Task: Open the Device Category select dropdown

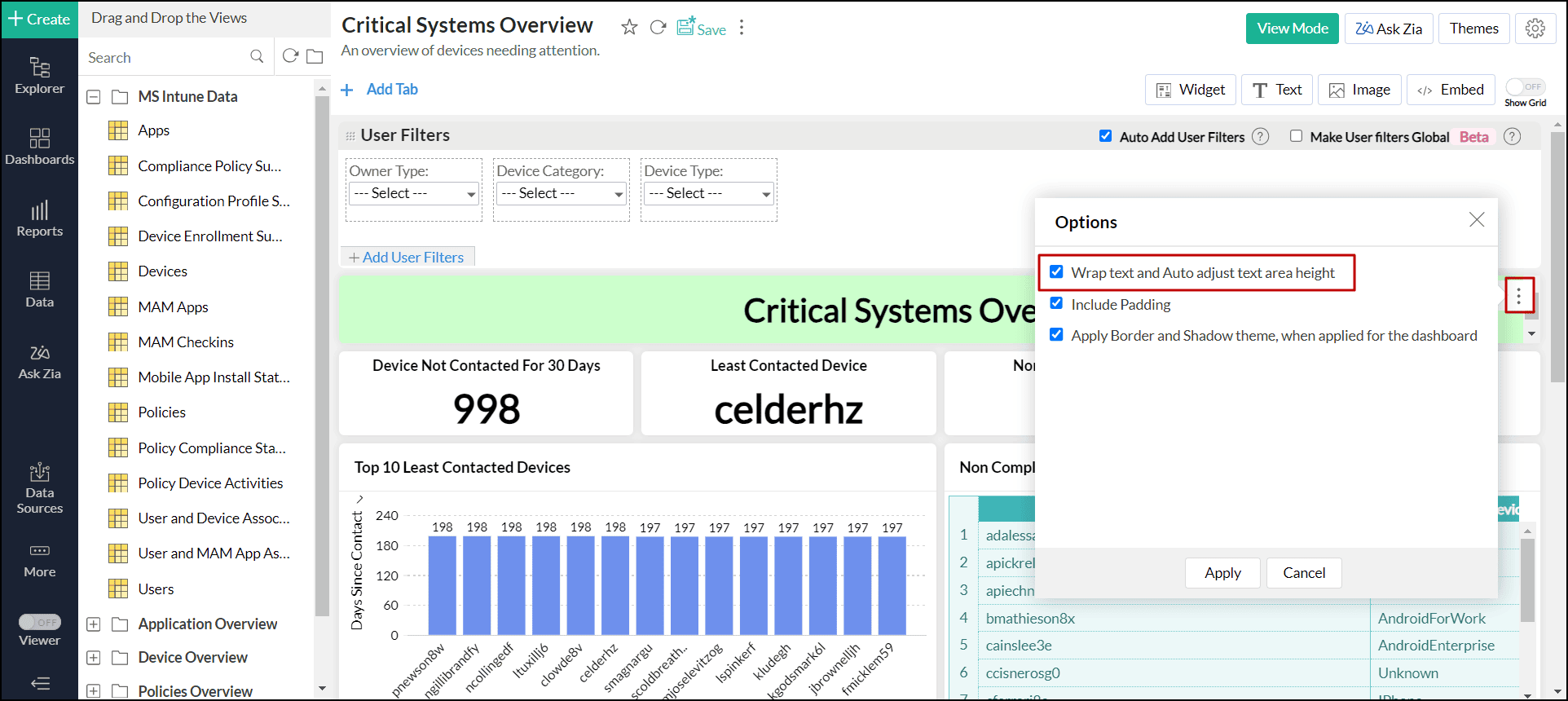Action: coord(562,193)
